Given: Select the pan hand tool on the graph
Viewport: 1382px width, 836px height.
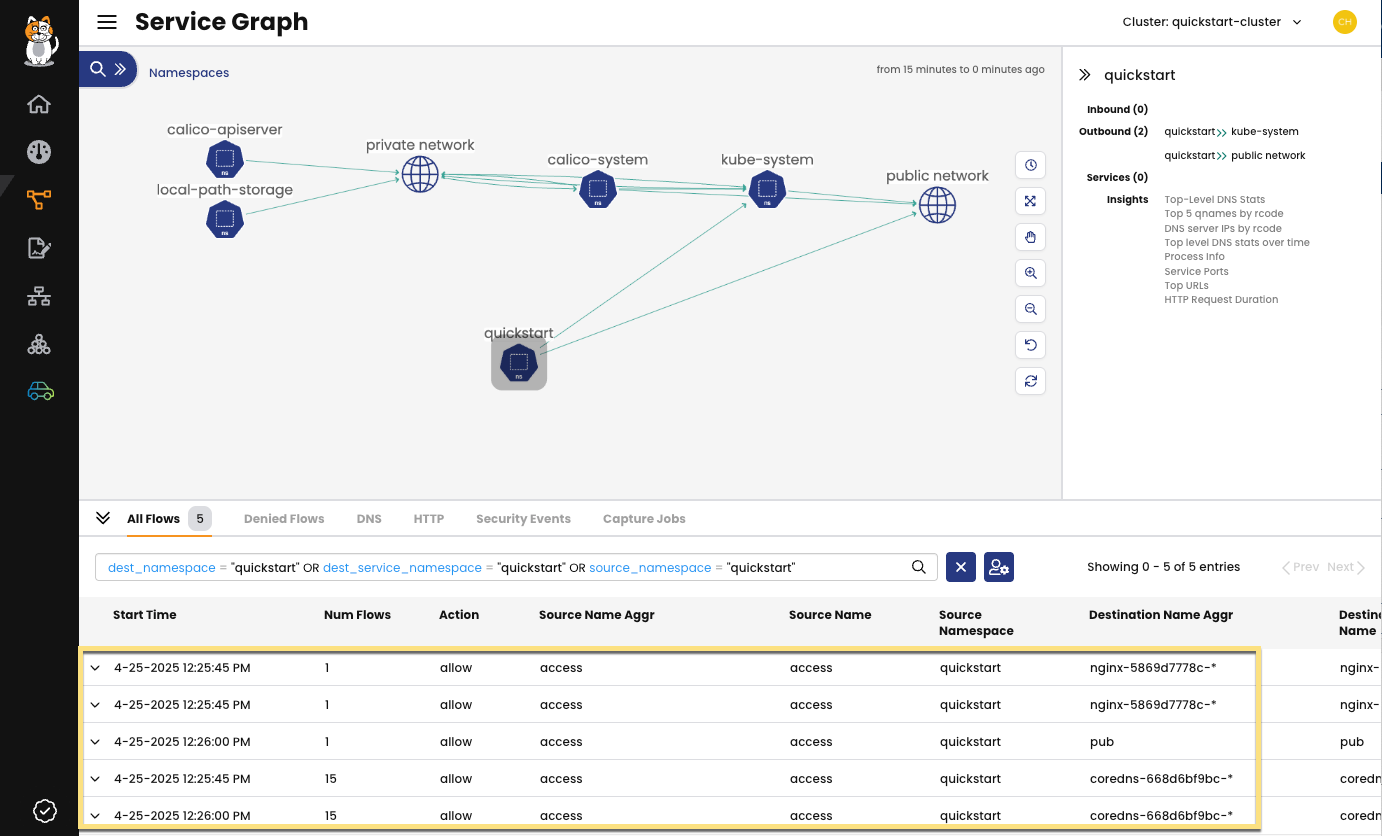Looking at the screenshot, I should (1030, 236).
